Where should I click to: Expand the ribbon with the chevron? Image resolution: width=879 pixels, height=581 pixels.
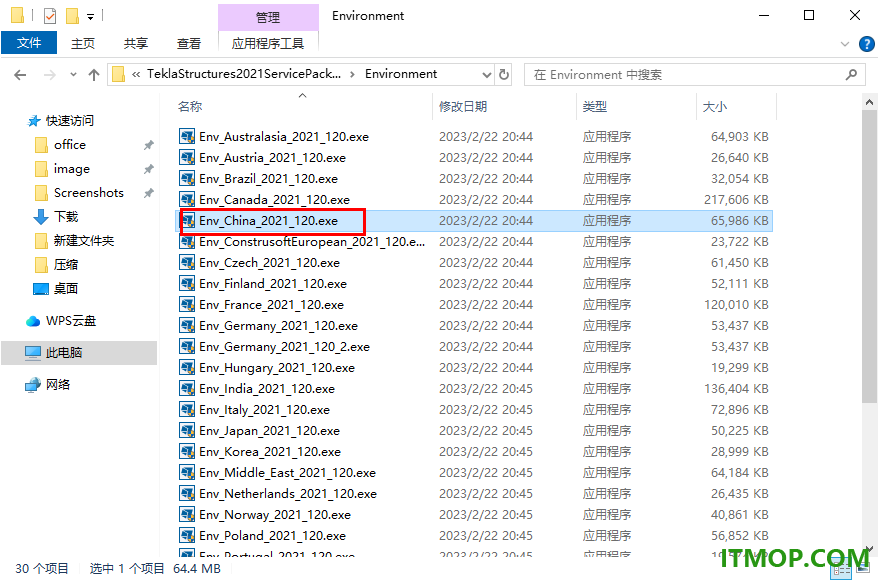tap(845, 44)
